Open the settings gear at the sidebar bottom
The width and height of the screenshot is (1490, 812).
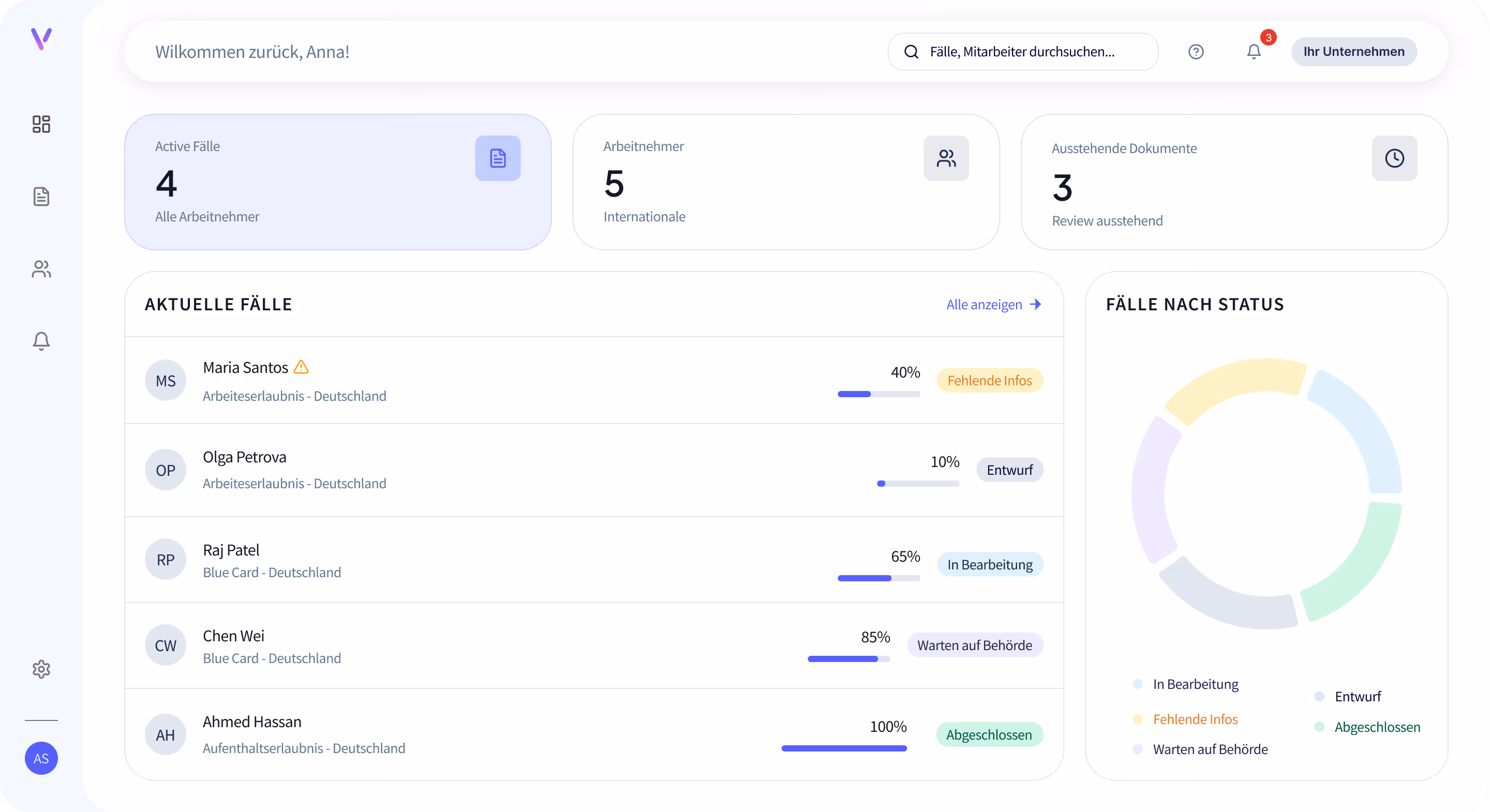pyautogui.click(x=41, y=669)
